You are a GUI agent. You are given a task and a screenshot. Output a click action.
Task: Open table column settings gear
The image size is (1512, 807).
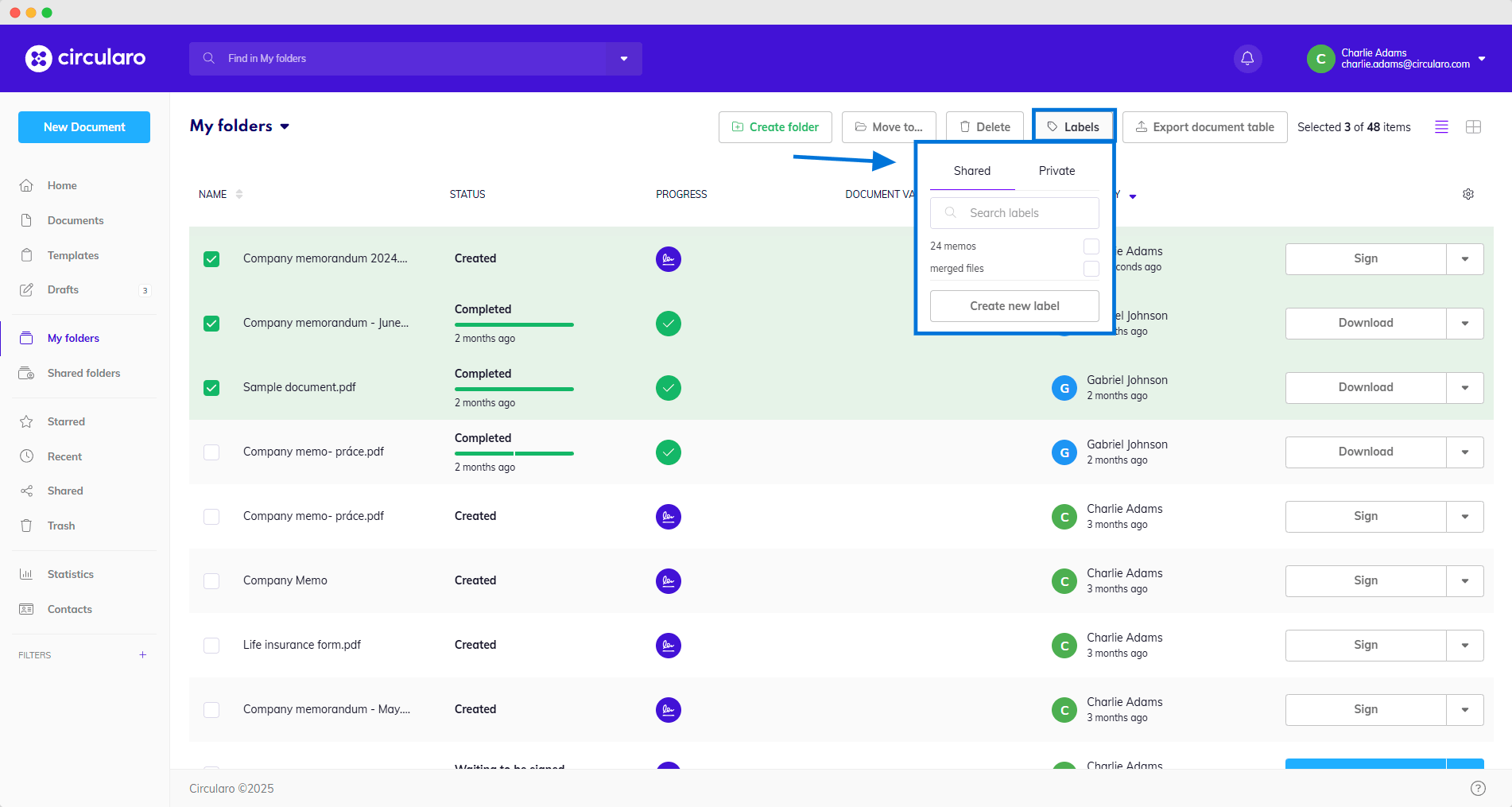1468,194
